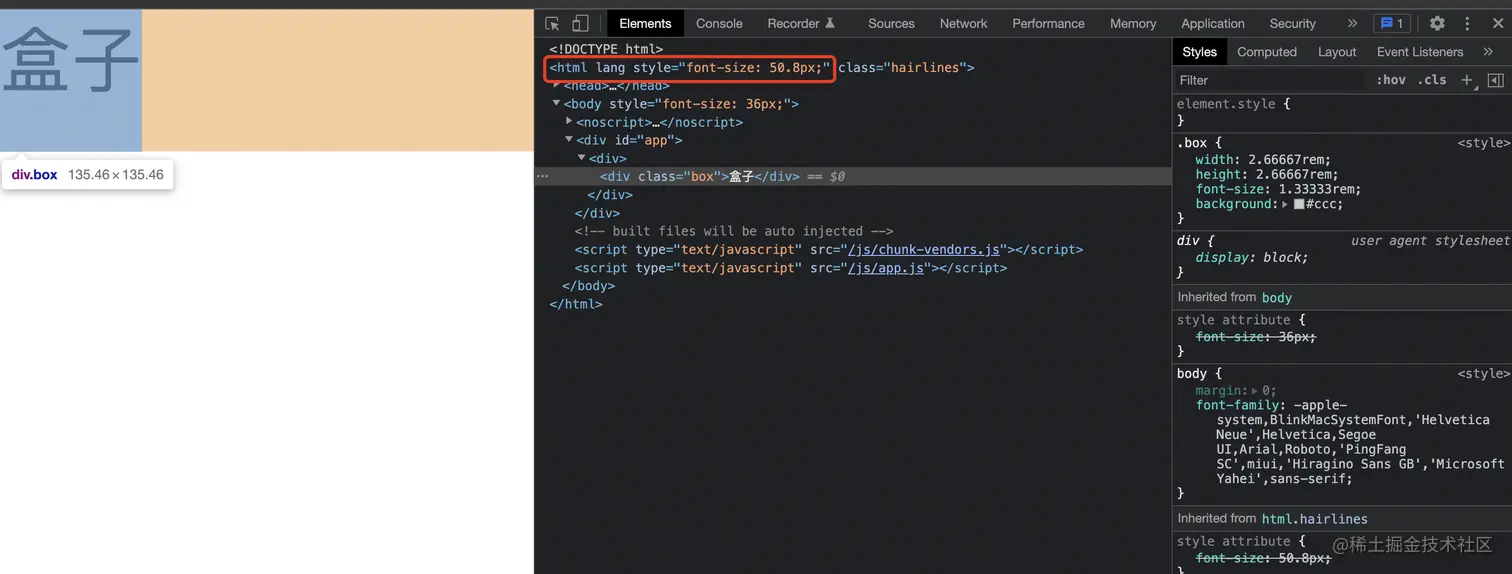1512x574 pixels.
Task: Open the DevTools three-dot customize menu
Action: tap(1468, 23)
